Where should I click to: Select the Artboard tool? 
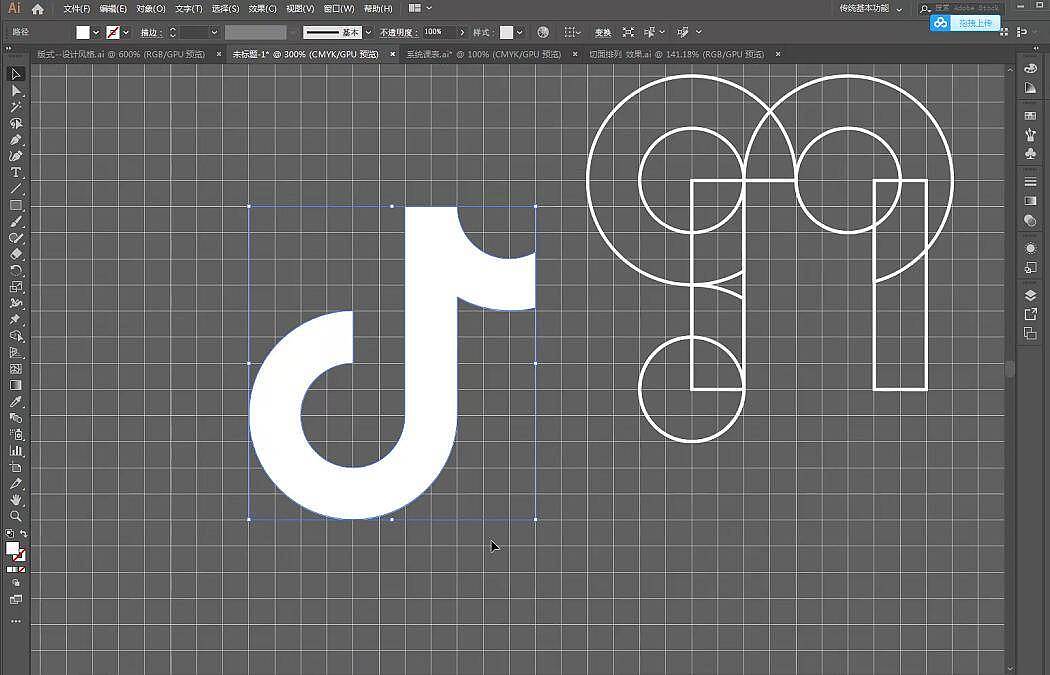[x=16, y=467]
